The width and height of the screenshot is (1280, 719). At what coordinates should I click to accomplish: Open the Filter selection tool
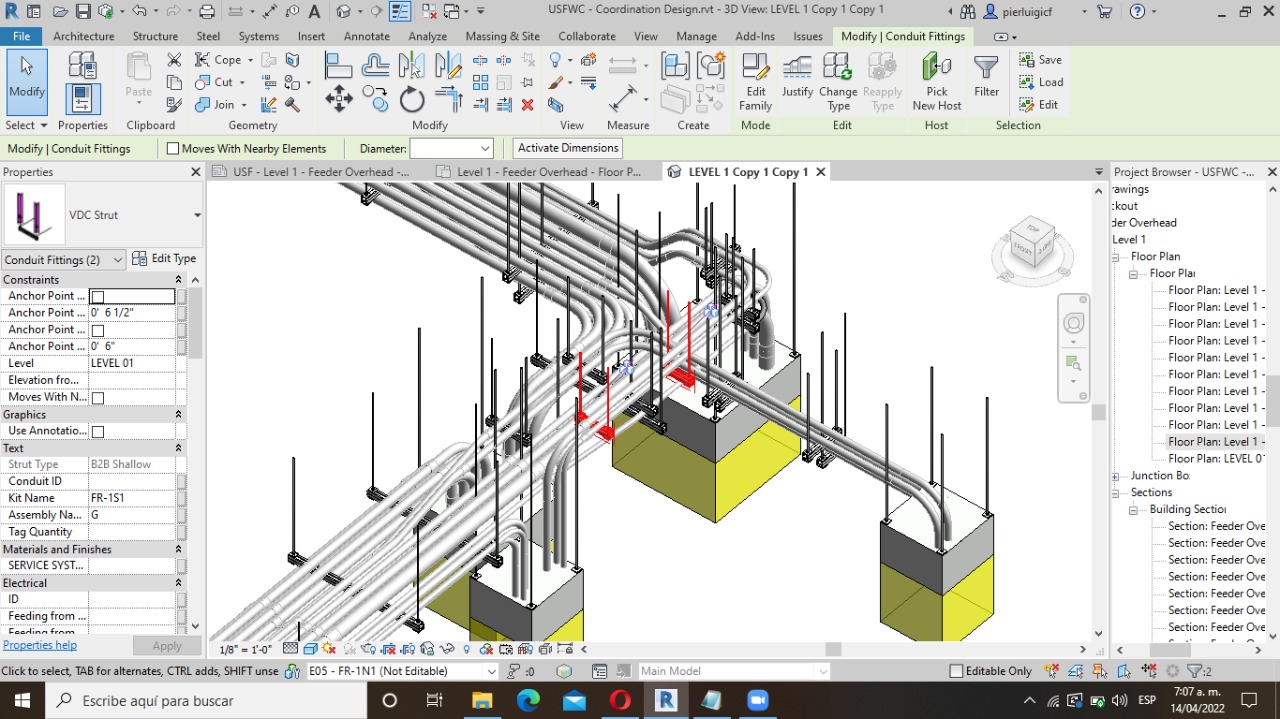coord(986,77)
